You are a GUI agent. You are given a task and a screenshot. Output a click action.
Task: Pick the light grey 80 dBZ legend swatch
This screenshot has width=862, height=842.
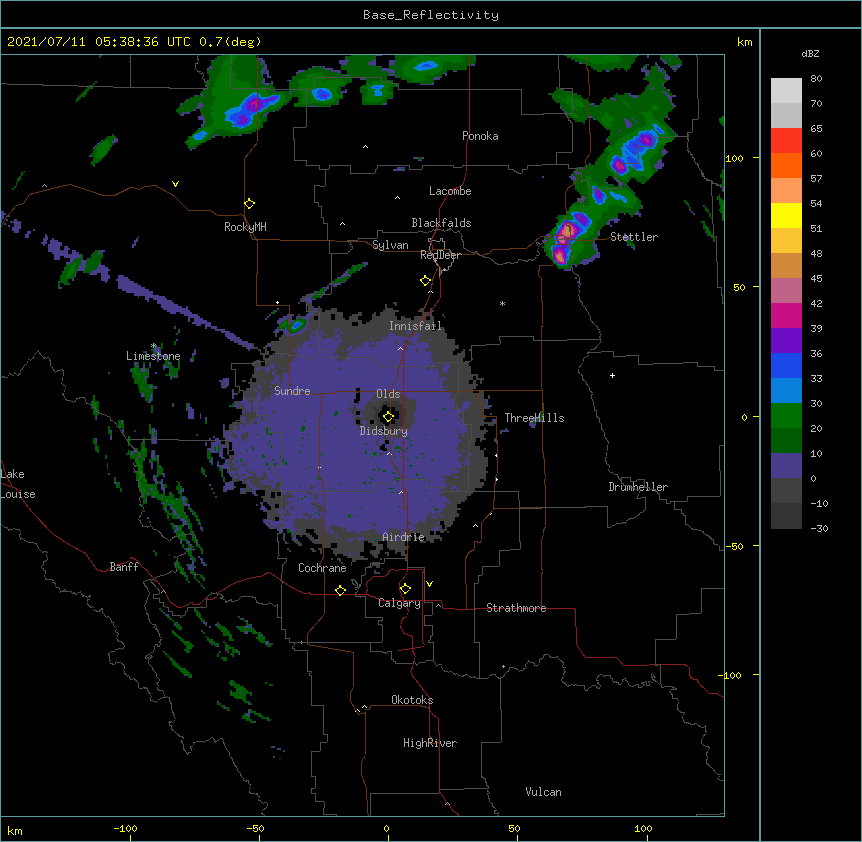(x=786, y=91)
